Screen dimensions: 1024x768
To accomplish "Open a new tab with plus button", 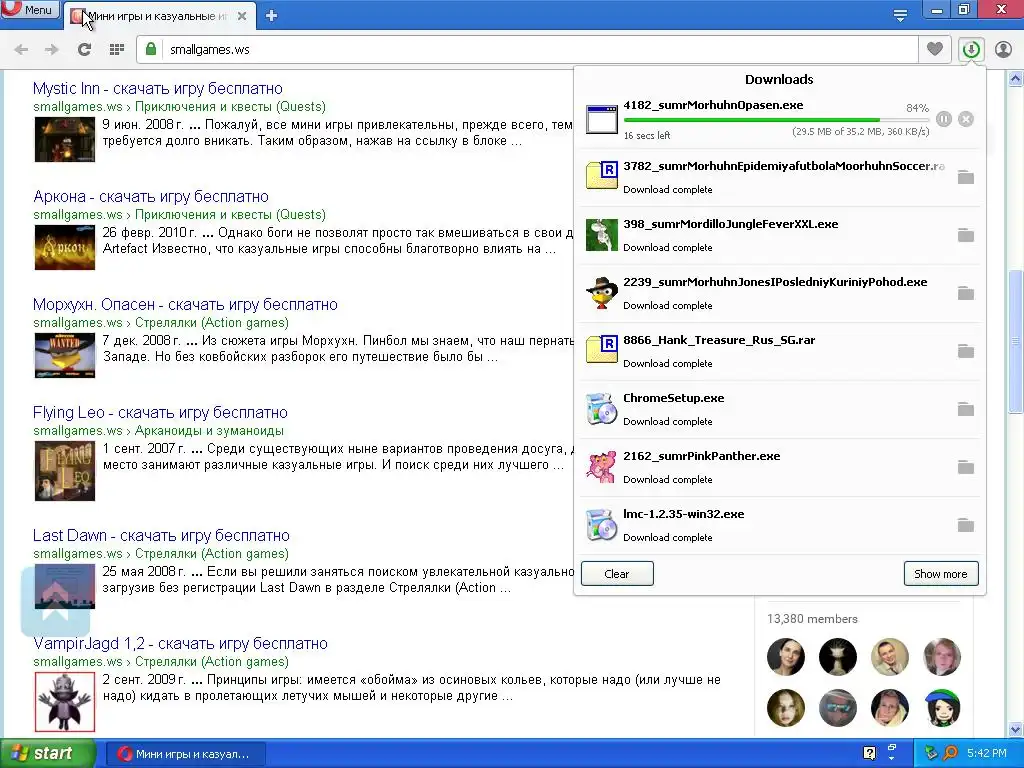I will tap(272, 16).
